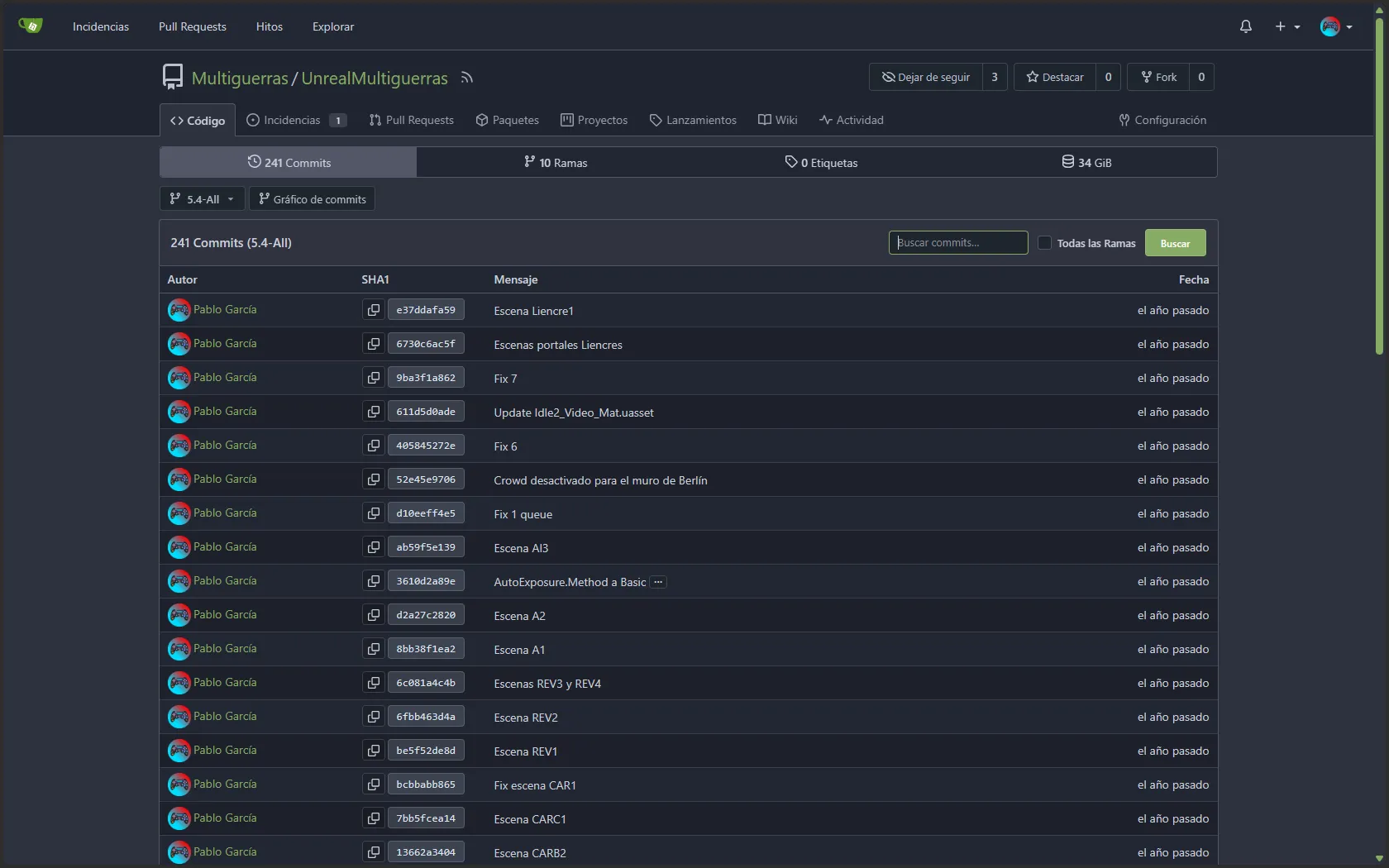Open the repository Pull Requests tab
This screenshot has width=1389, height=868.
coord(412,120)
